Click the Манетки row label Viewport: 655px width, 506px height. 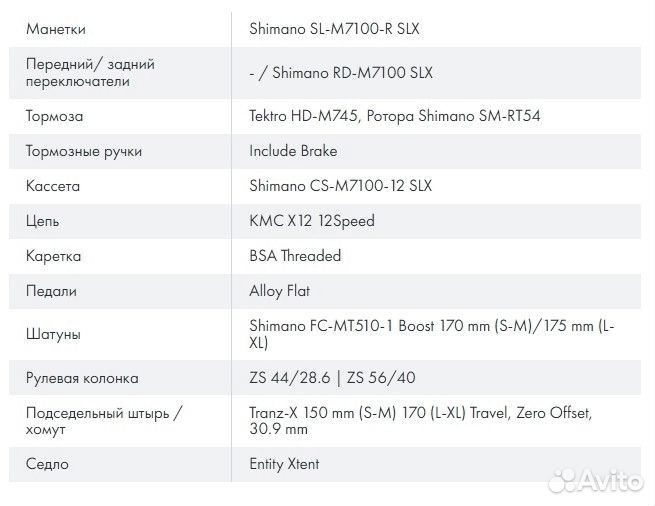tap(56, 29)
